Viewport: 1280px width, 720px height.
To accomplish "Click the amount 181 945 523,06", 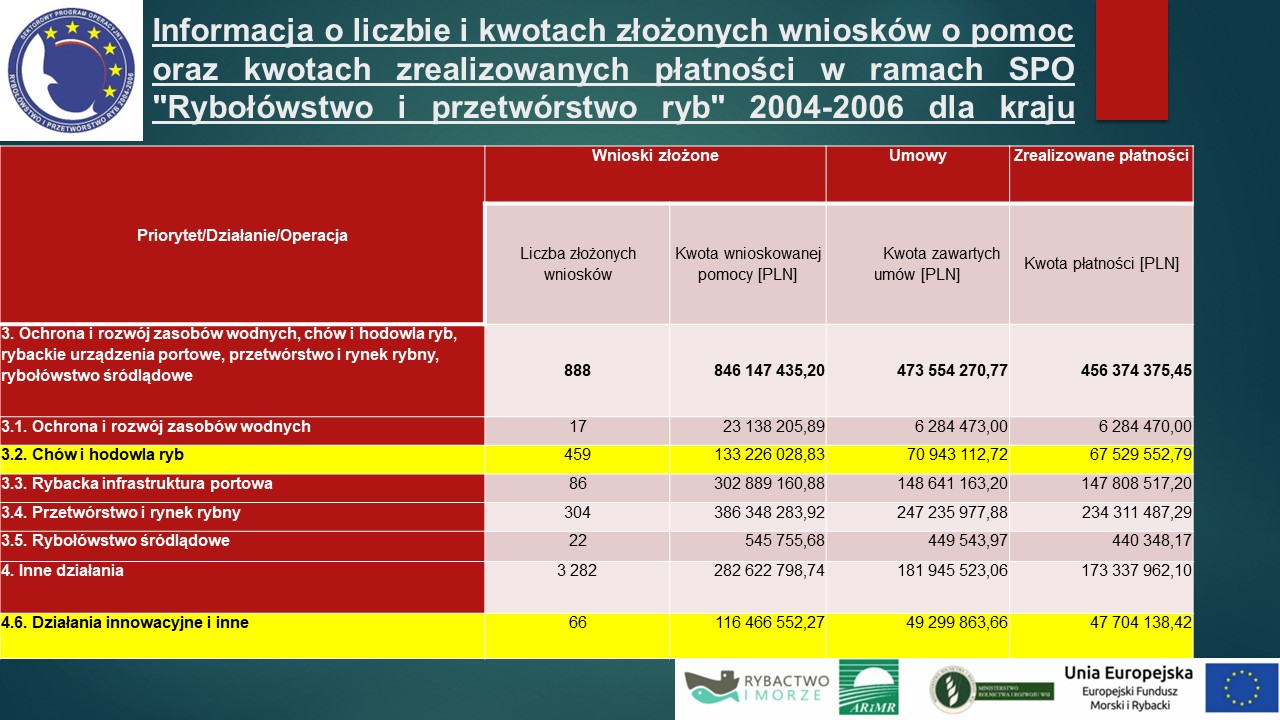I will tap(953, 571).
